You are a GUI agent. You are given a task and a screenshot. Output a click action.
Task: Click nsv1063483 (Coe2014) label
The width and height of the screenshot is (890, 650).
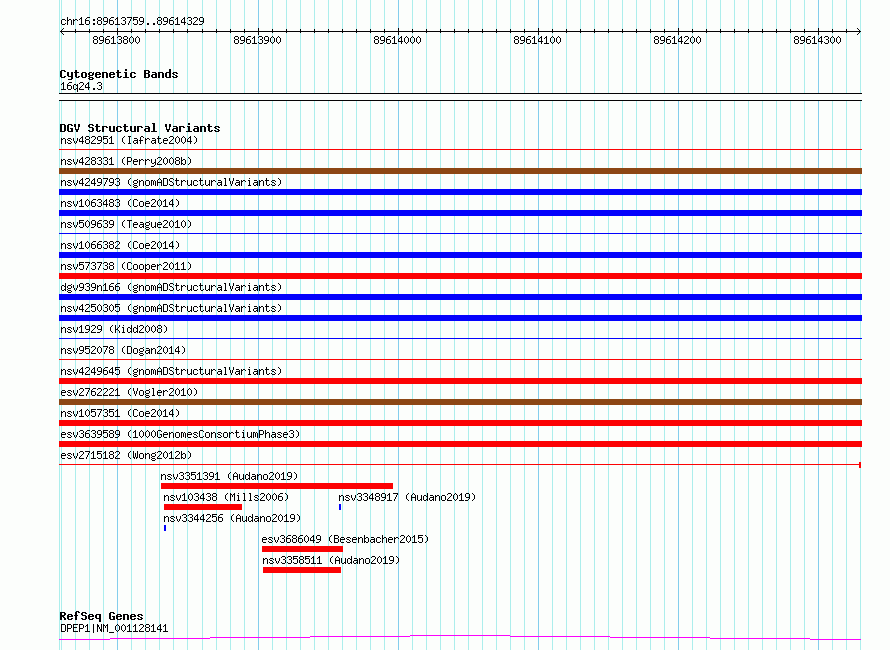pyautogui.click(x=120, y=203)
